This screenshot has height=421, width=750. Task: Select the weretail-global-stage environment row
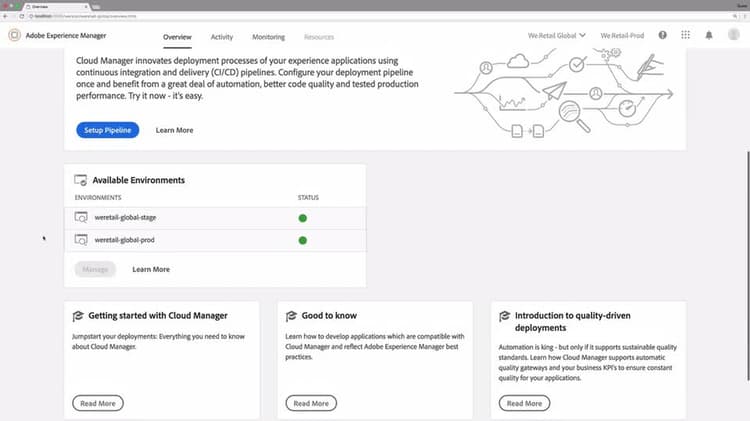tap(215, 218)
